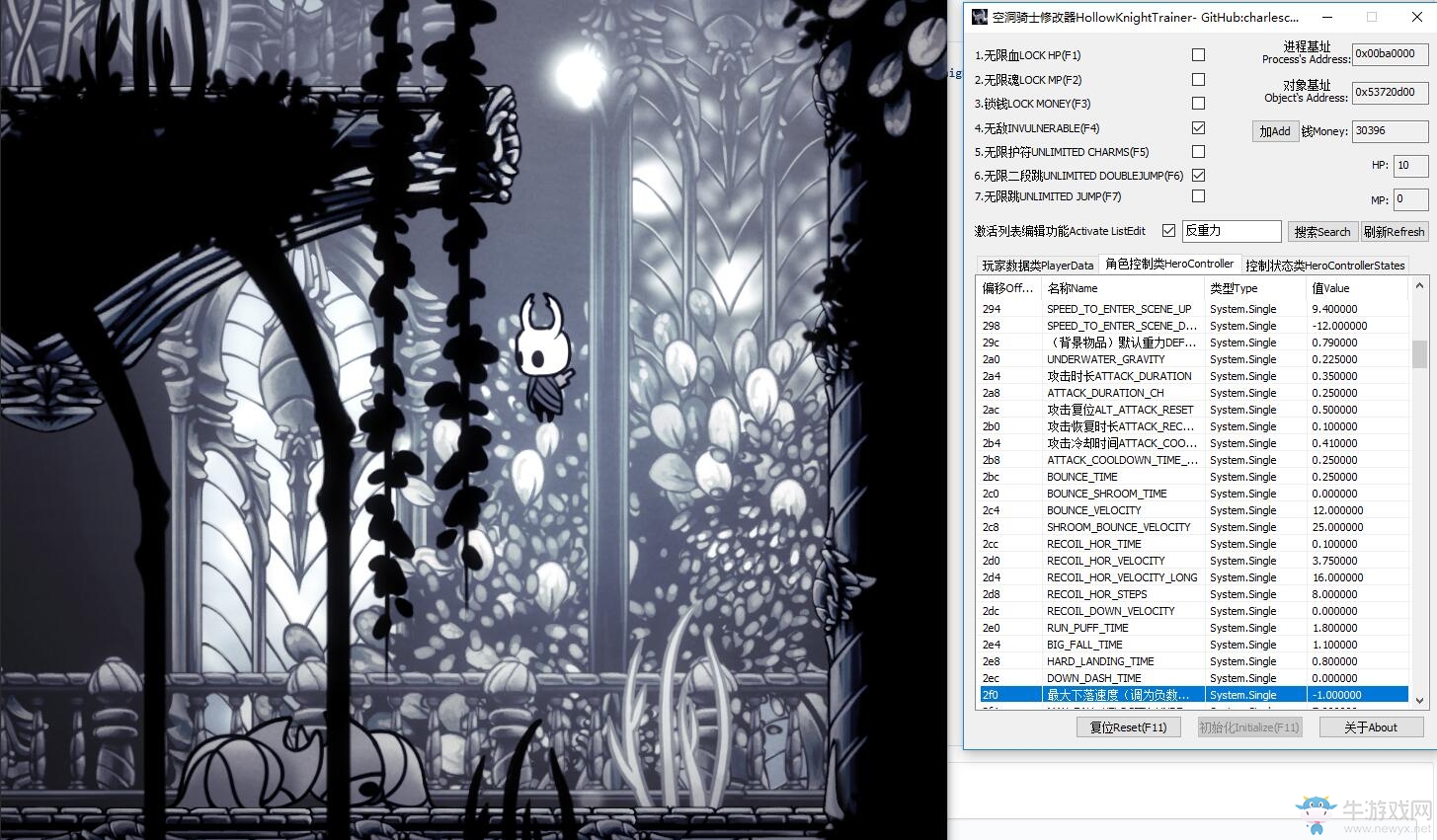This screenshot has height=840, width=1437.
Task: Select the DOWN_DASH_TIME row
Action: coord(1193,678)
